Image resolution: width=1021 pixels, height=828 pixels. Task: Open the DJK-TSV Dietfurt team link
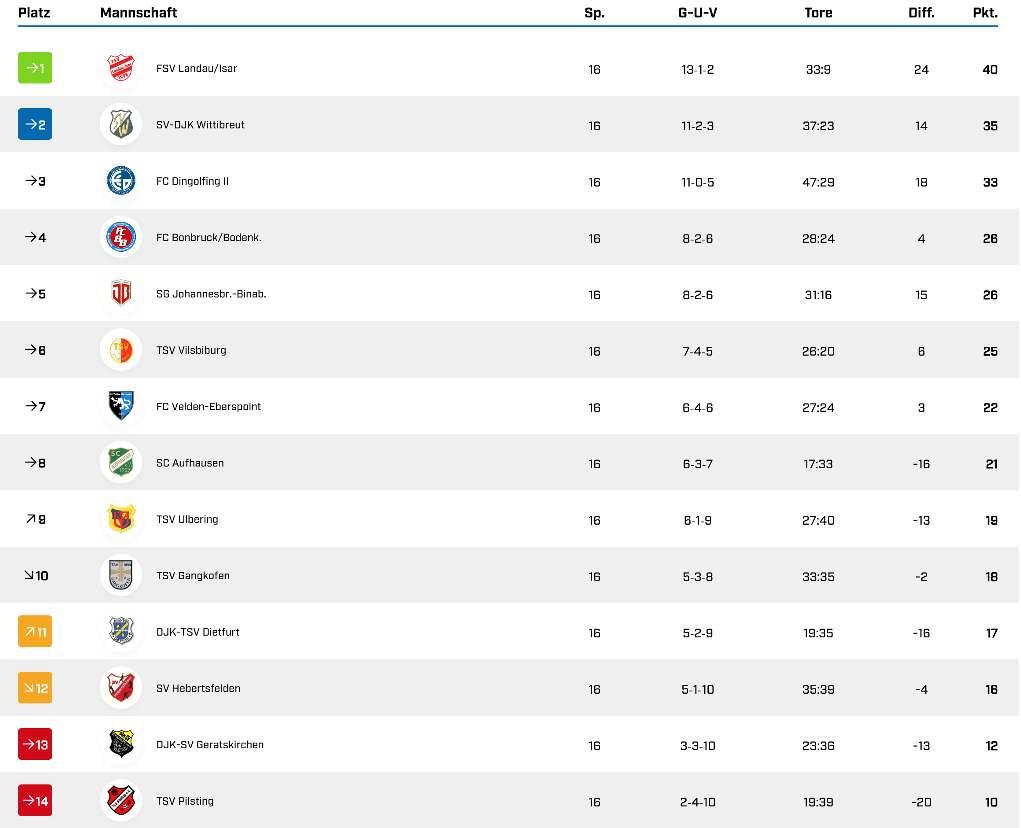(197, 632)
